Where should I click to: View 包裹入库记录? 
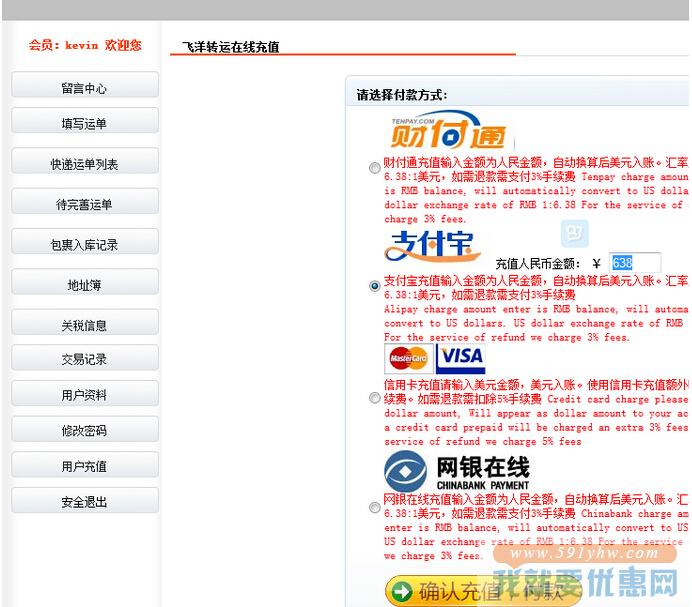click(x=85, y=241)
